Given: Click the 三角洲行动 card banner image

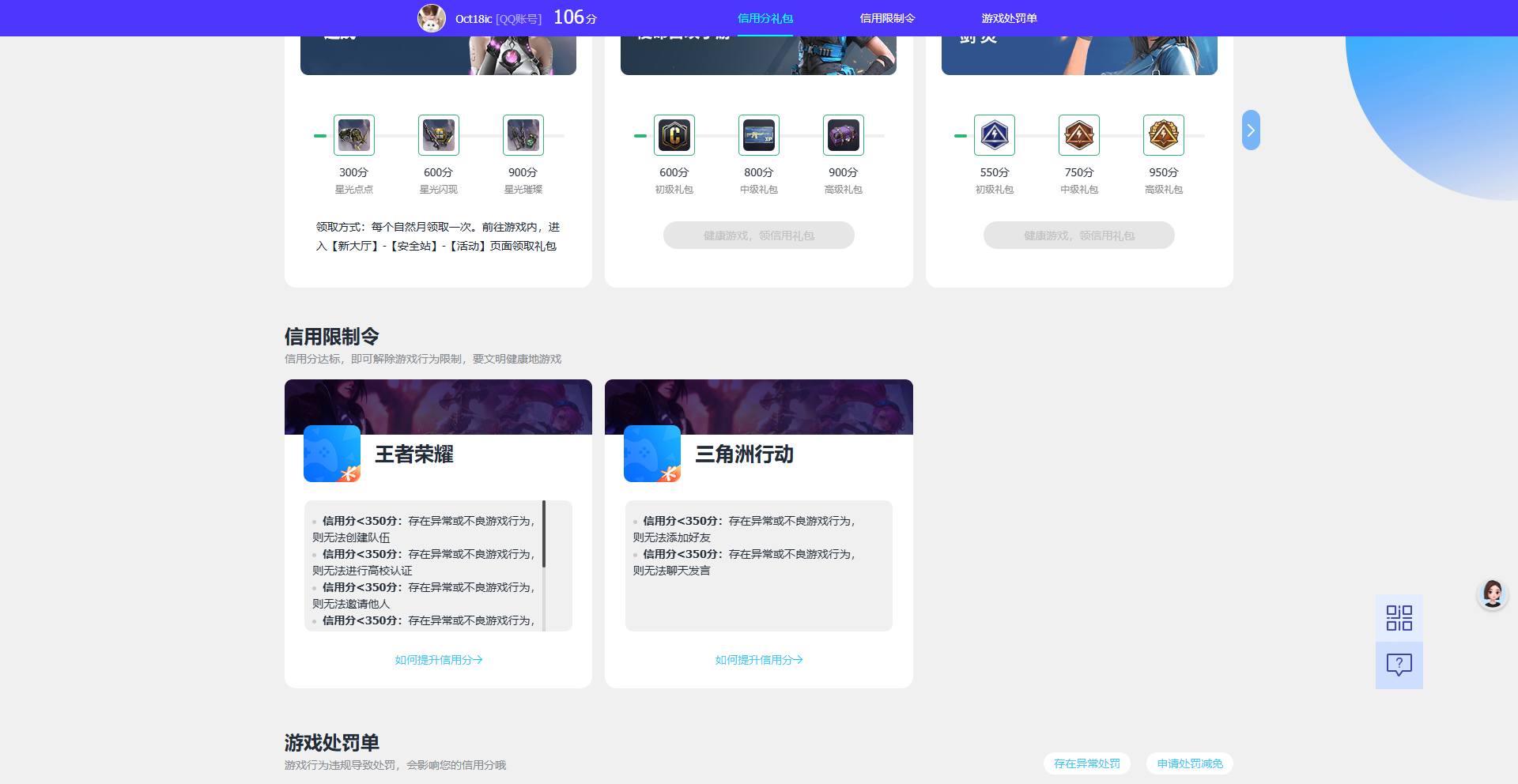Looking at the screenshot, I should pyautogui.click(x=759, y=407).
